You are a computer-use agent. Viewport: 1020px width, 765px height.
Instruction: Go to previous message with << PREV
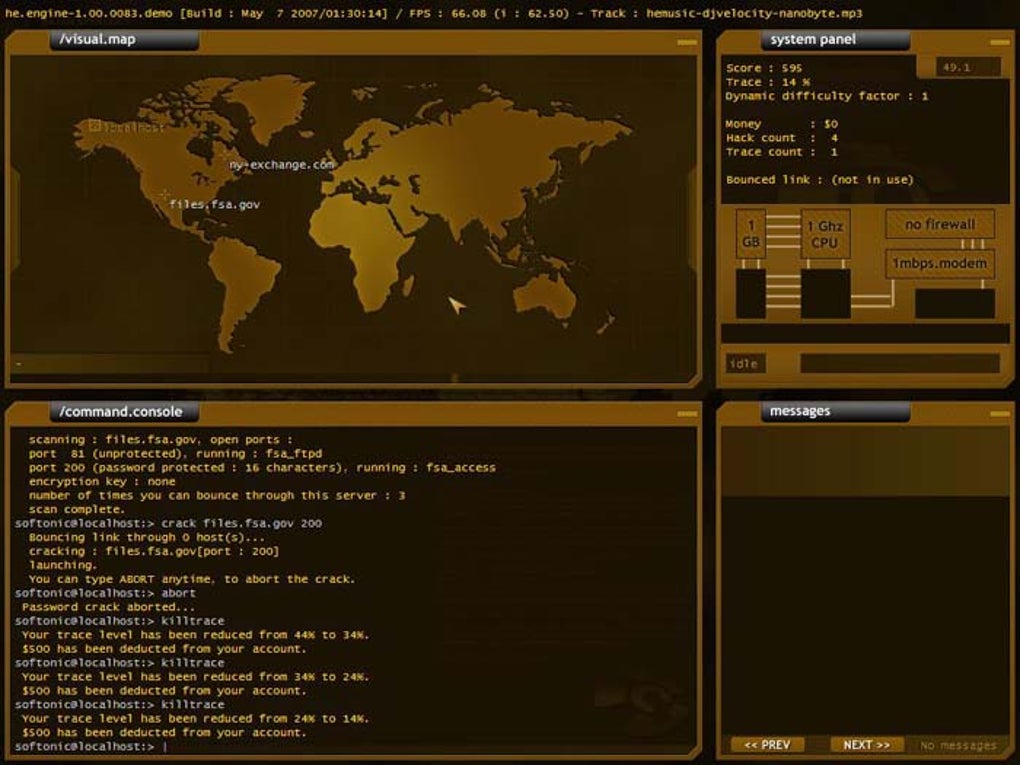click(x=768, y=745)
